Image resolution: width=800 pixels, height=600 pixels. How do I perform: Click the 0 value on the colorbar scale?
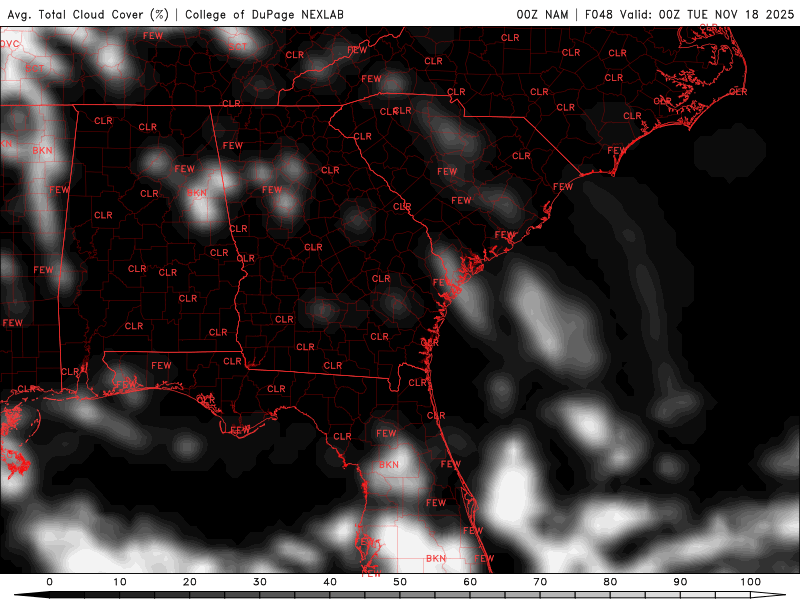click(49, 582)
